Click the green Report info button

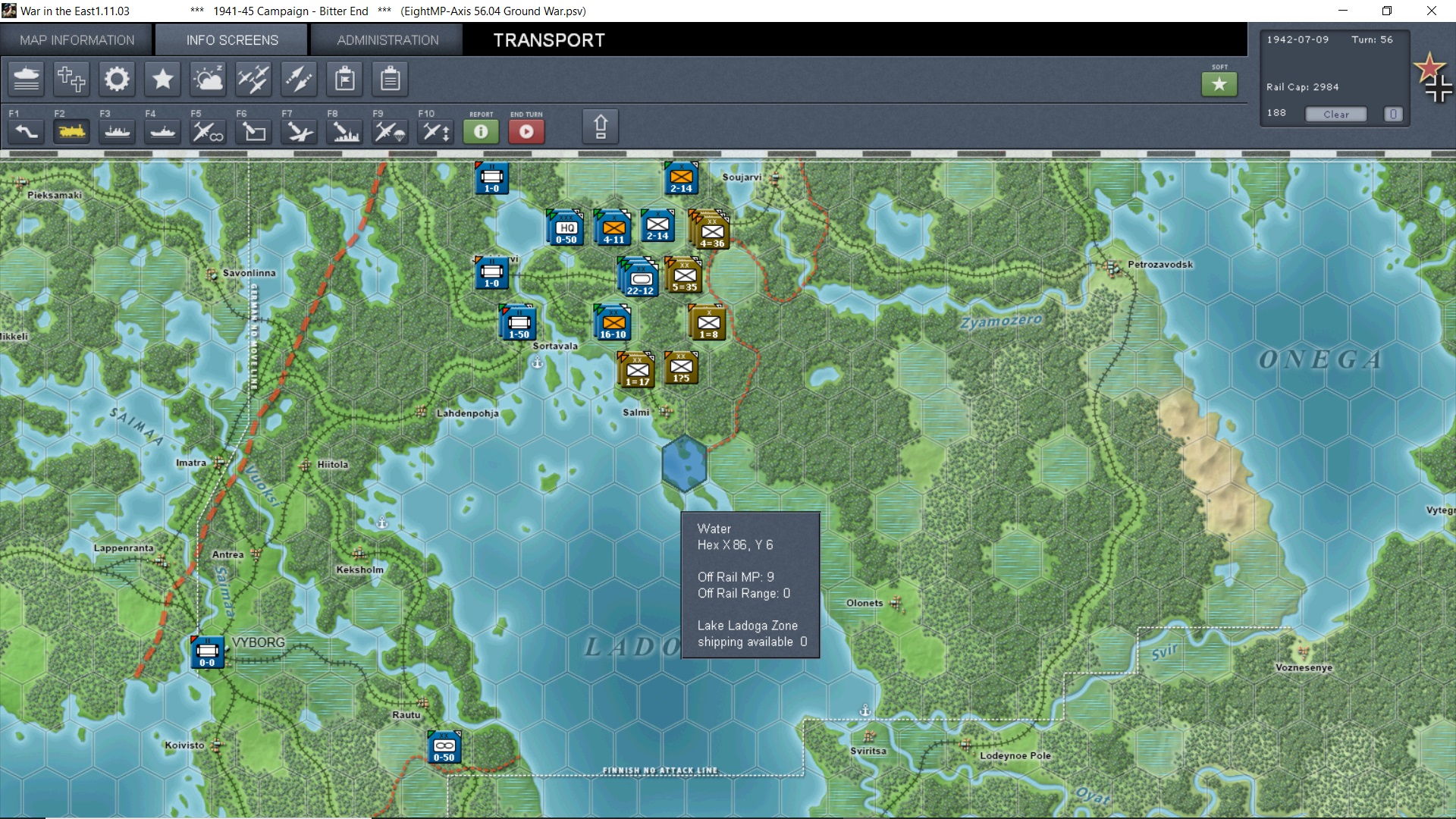click(x=481, y=132)
